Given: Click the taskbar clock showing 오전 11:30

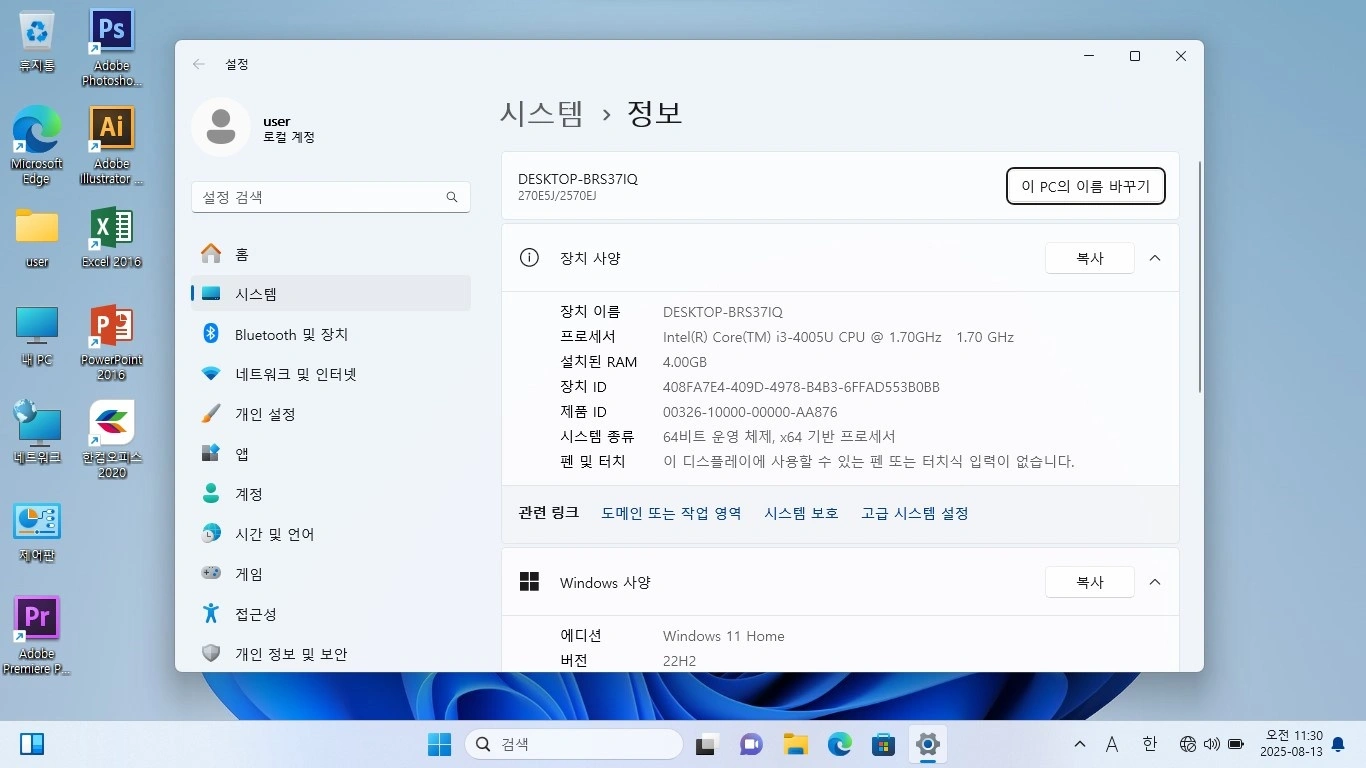Looking at the screenshot, I should (1293, 744).
